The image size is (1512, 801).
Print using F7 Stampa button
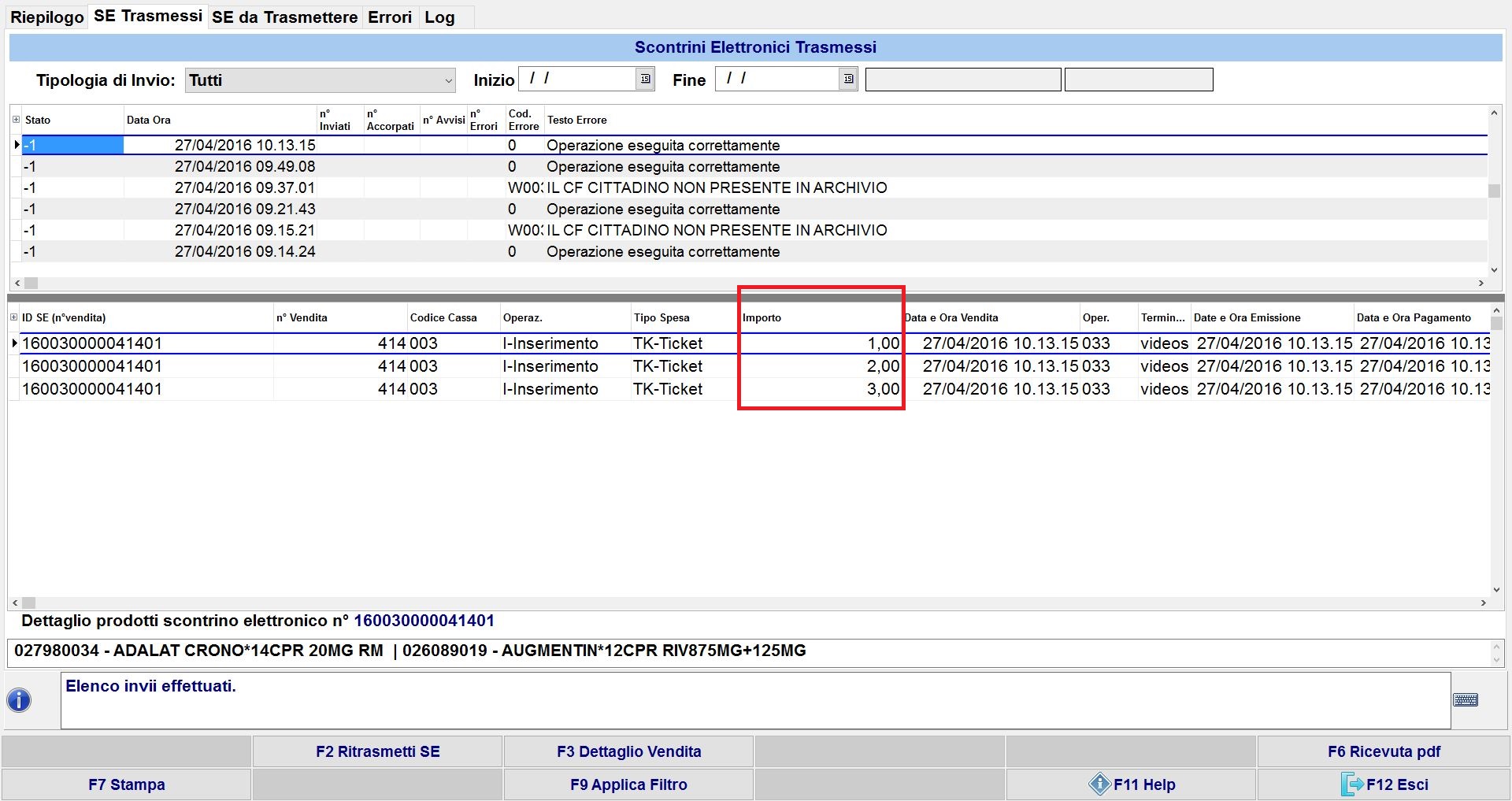[126, 784]
